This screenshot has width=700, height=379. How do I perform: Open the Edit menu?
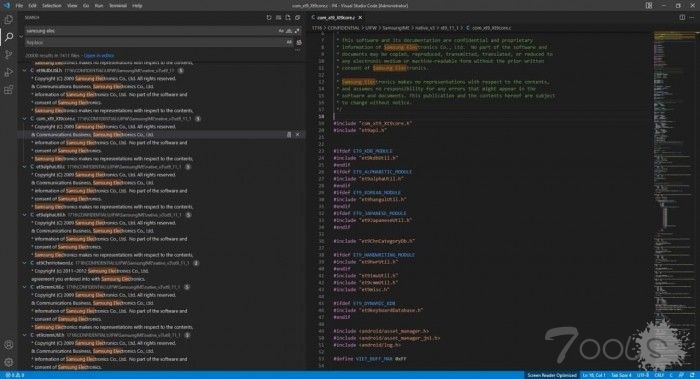[x=33, y=6]
